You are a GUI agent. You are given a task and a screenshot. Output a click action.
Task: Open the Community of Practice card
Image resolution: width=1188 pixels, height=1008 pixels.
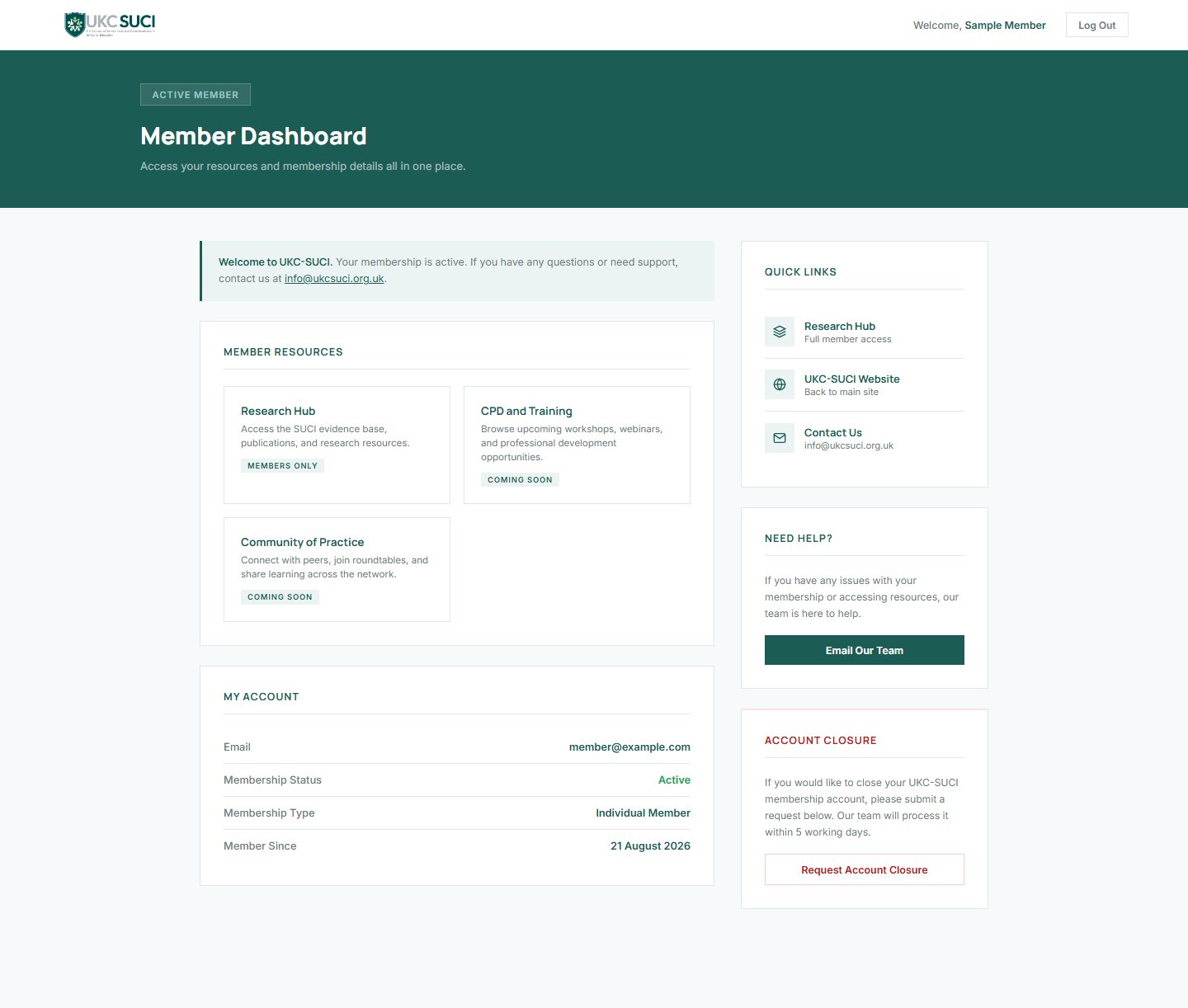click(x=337, y=569)
